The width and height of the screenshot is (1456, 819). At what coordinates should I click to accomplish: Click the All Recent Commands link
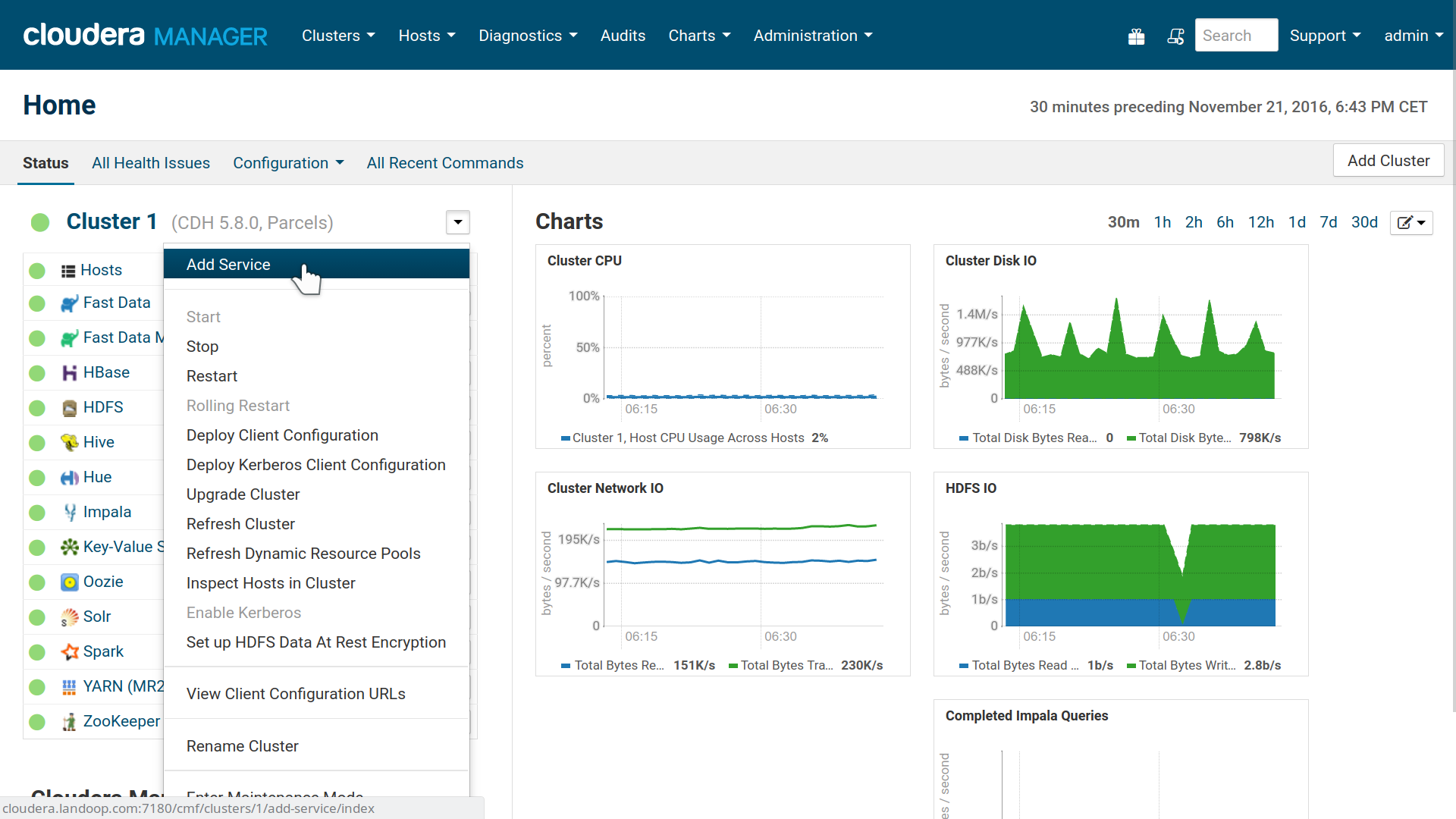click(445, 163)
